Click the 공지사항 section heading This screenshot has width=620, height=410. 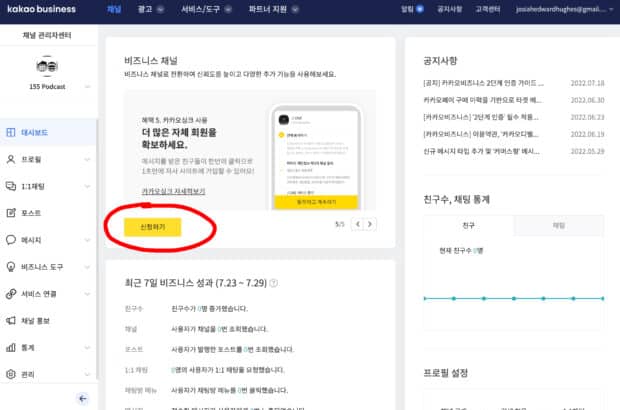coord(440,60)
